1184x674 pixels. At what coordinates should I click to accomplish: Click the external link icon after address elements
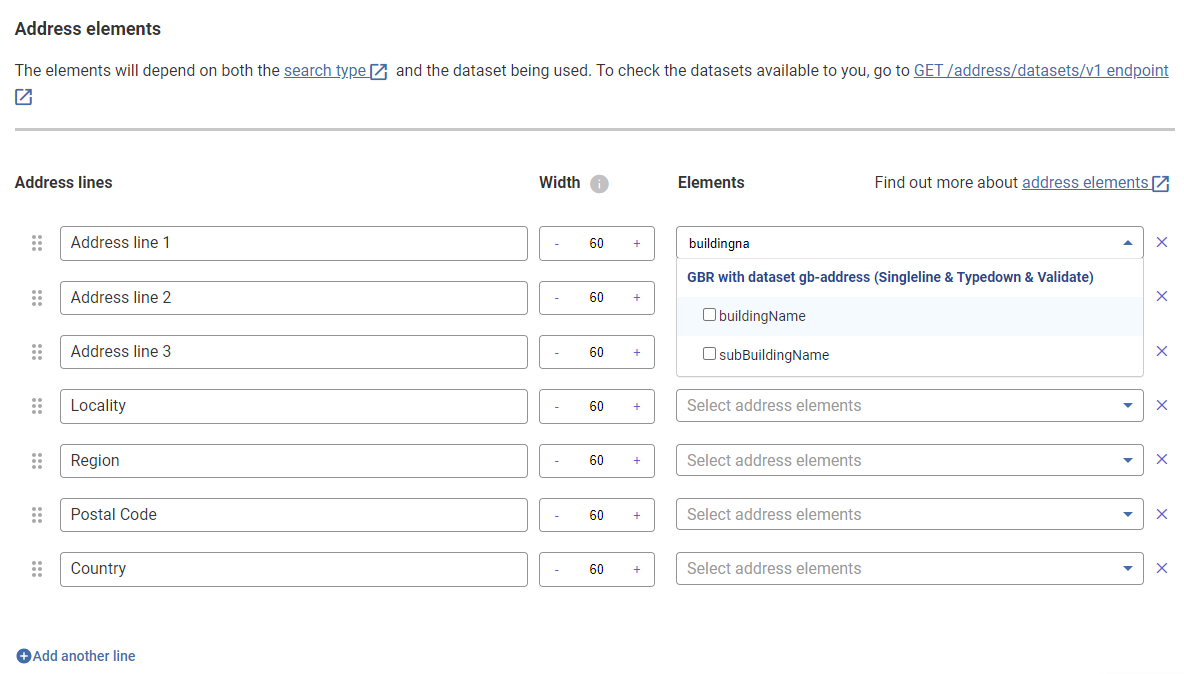pos(1159,182)
